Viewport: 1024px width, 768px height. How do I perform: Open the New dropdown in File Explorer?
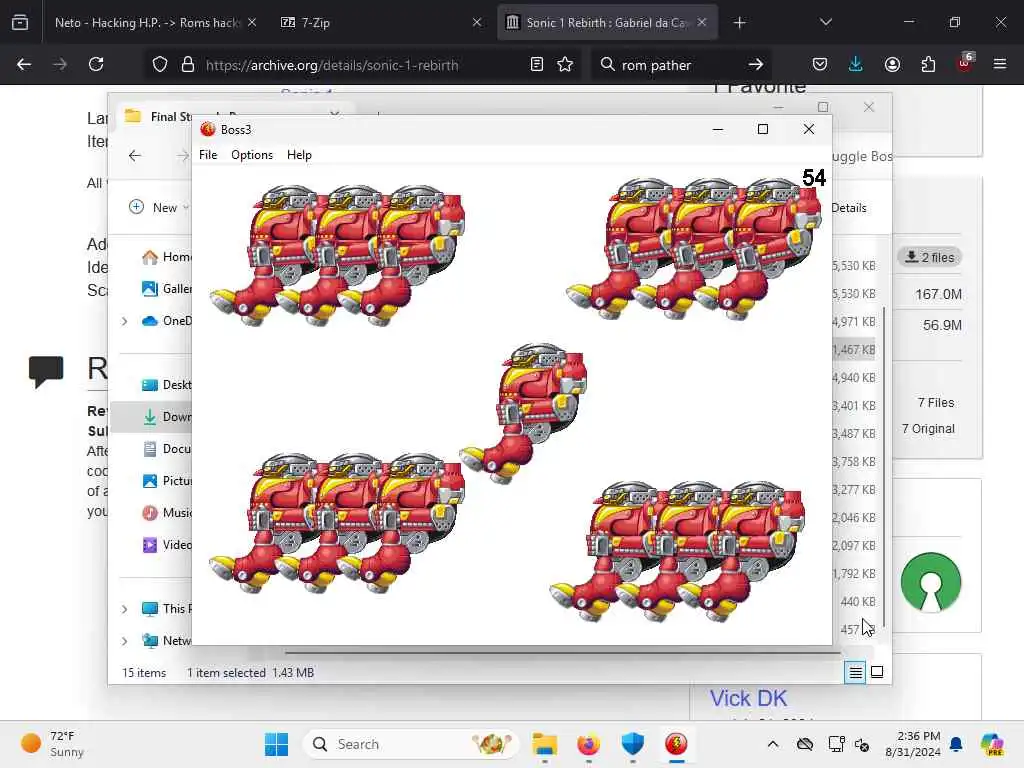(159, 208)
